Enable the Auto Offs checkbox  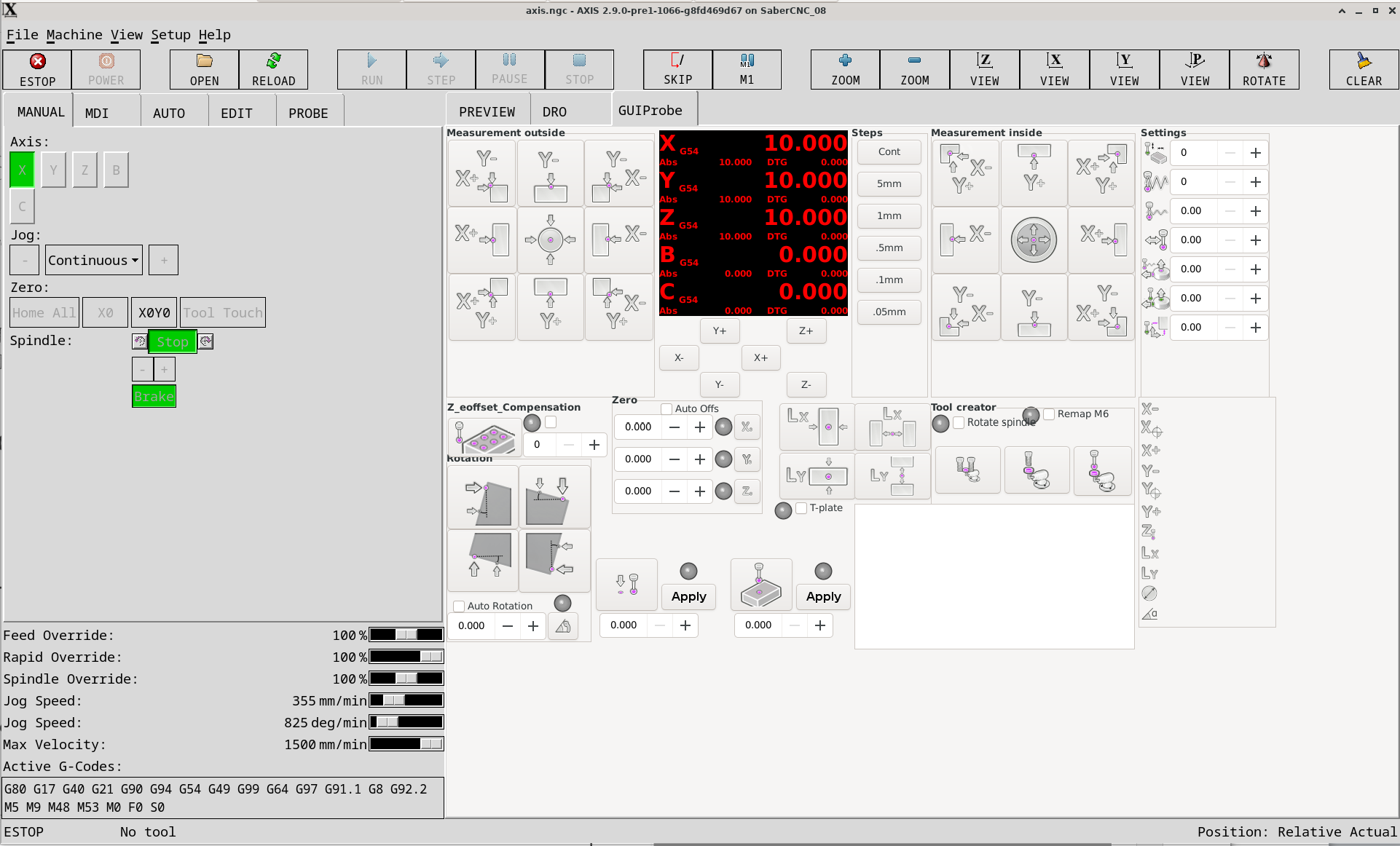[666, 409]
